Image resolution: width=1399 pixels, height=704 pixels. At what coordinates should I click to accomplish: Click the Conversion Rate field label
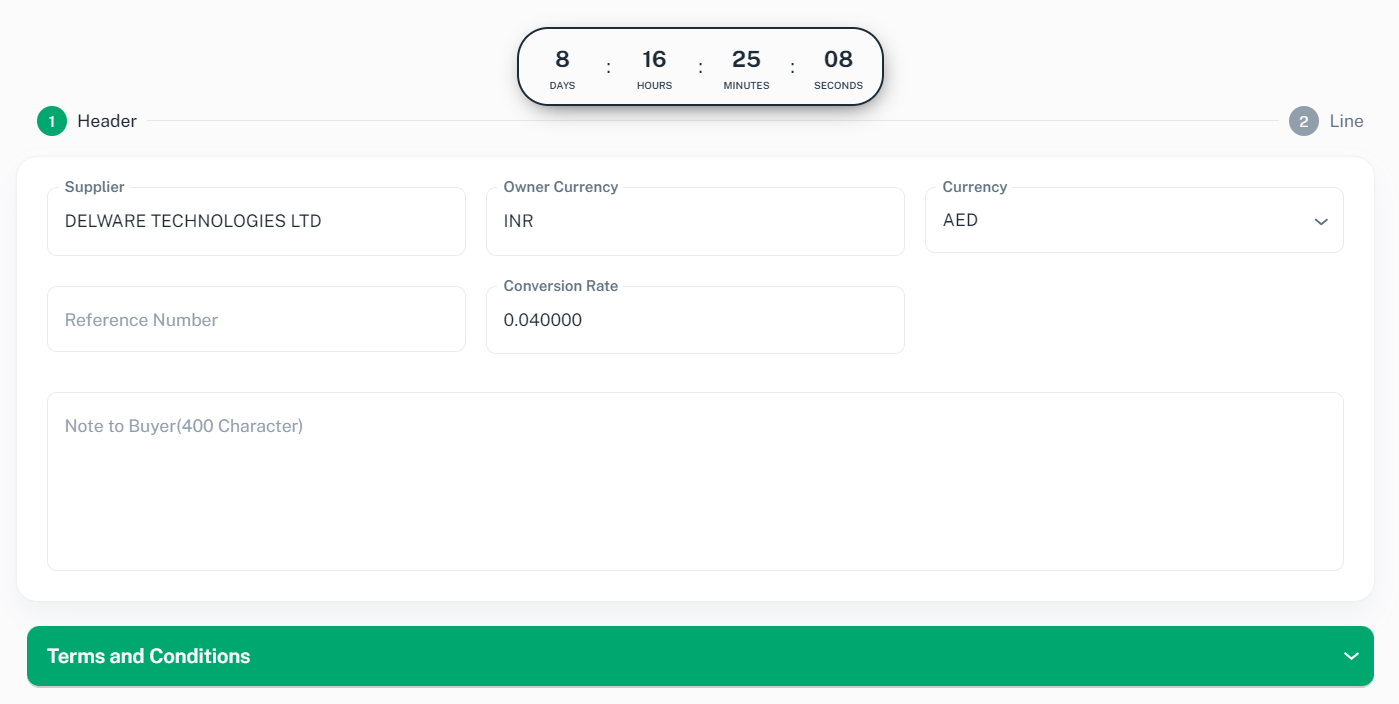pyautogui.click(x=561, y=286)
